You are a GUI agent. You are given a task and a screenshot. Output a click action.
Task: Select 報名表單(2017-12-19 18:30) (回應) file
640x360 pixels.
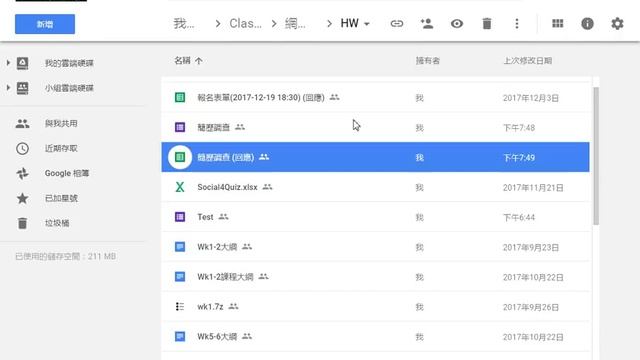pyautogui.click(x=376, y=98)
